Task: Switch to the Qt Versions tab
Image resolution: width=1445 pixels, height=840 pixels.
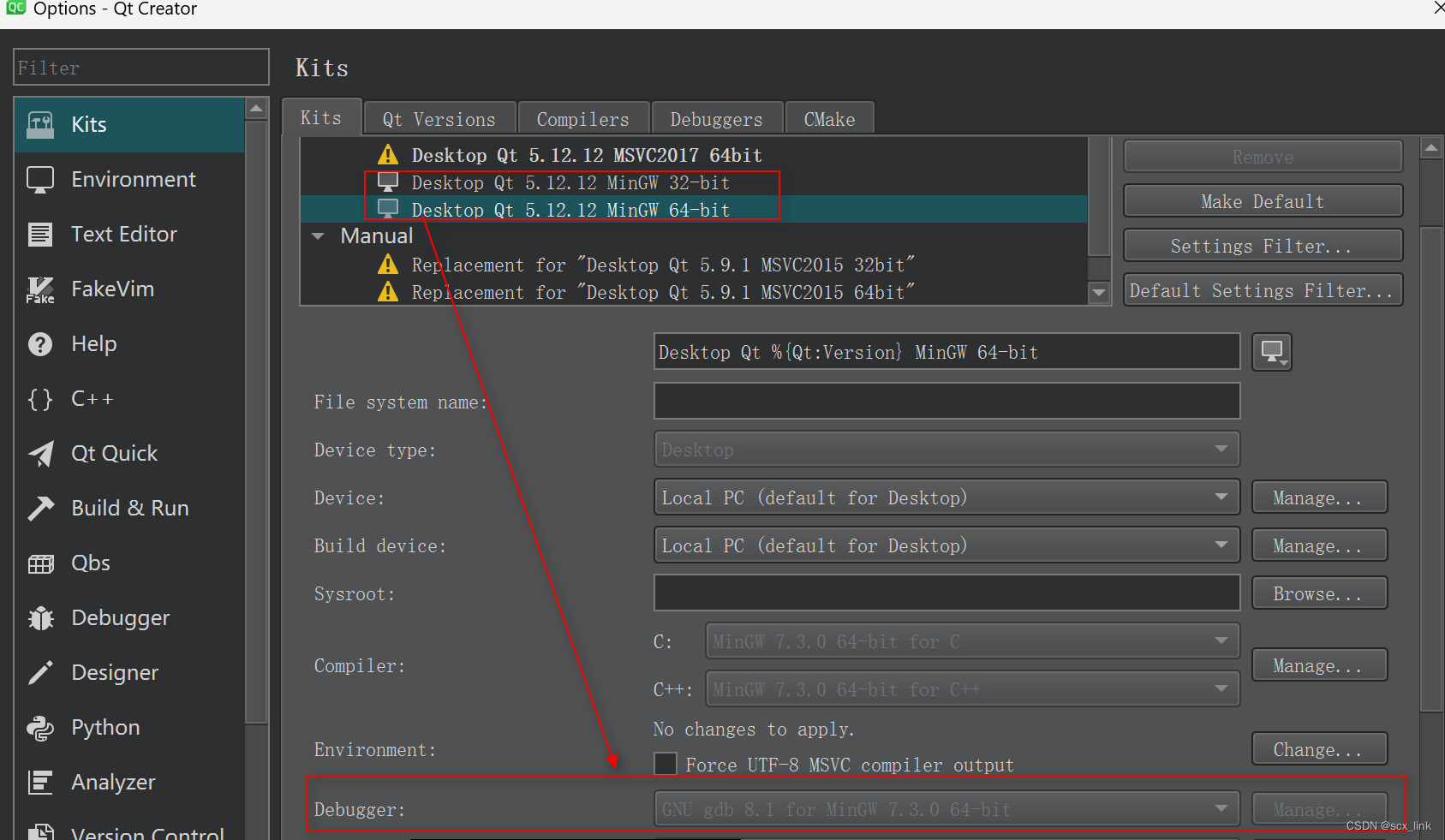Action: pyautogui.click(x=439, y=119)
